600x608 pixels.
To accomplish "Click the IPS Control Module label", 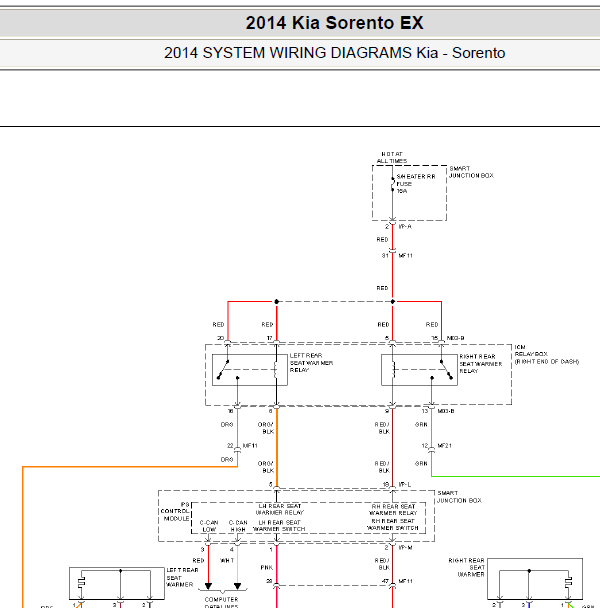I will (x=175, y=511).
